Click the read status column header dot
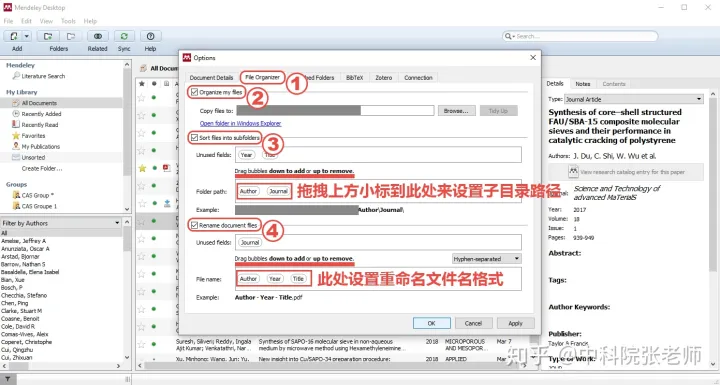720x385 pixels. coord(154,84)
